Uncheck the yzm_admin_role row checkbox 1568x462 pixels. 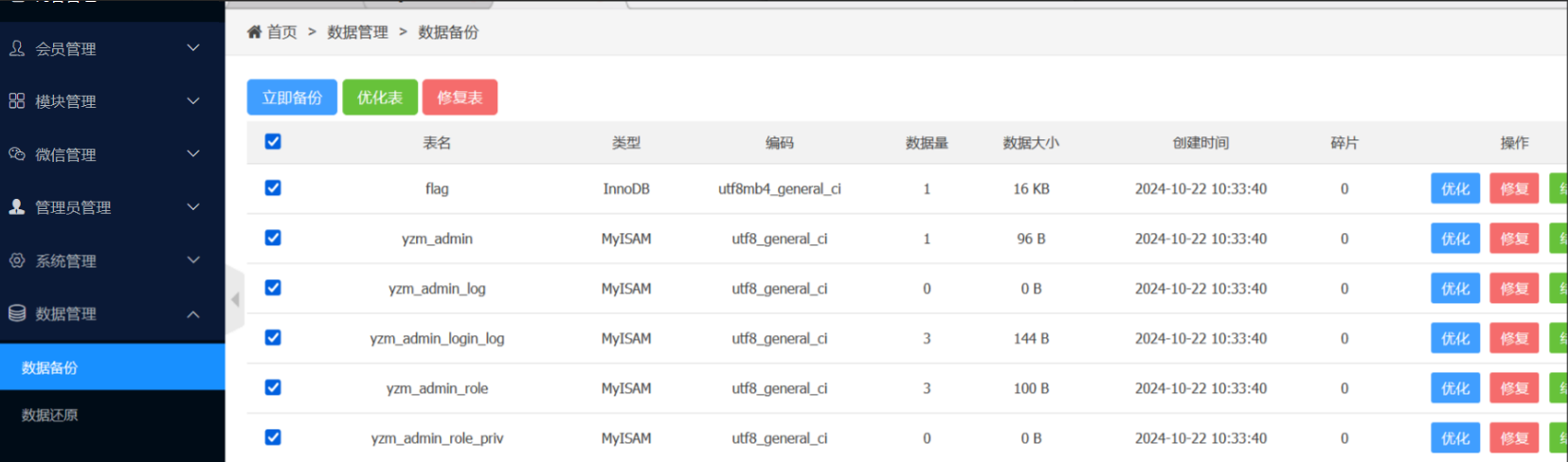[x=273, y=388]
